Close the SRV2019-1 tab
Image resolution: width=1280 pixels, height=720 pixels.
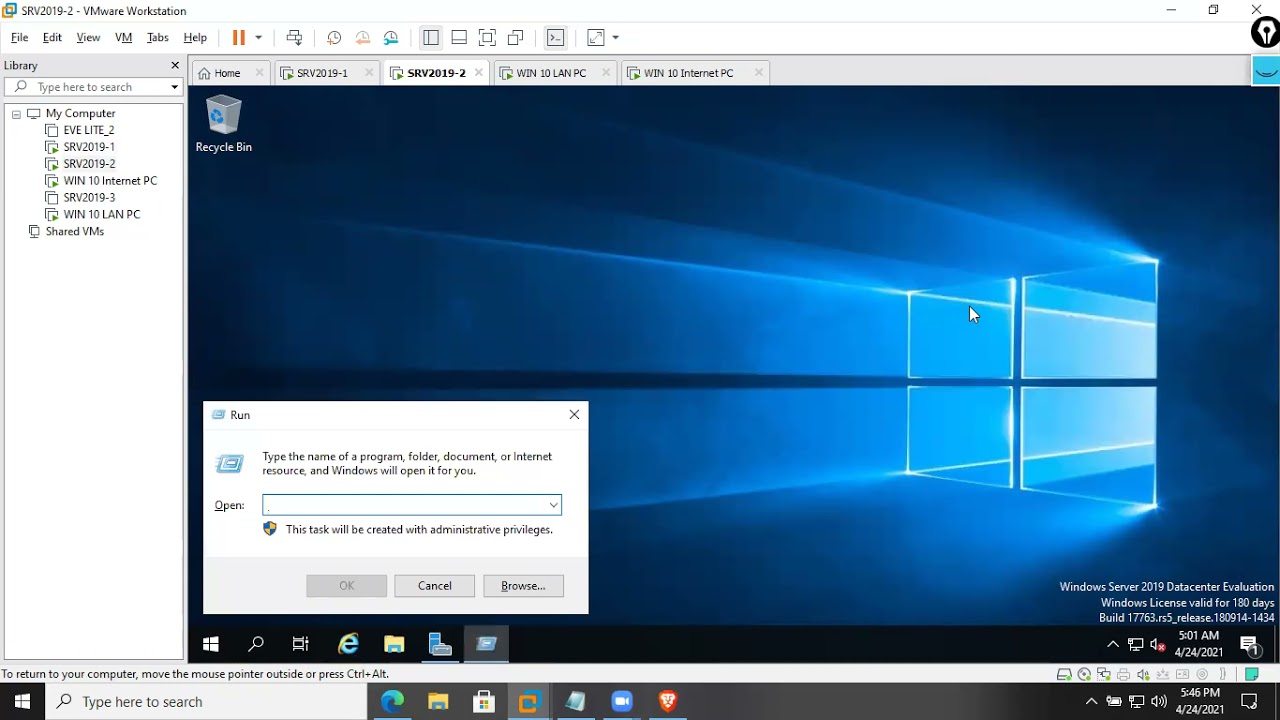[369, 73]
